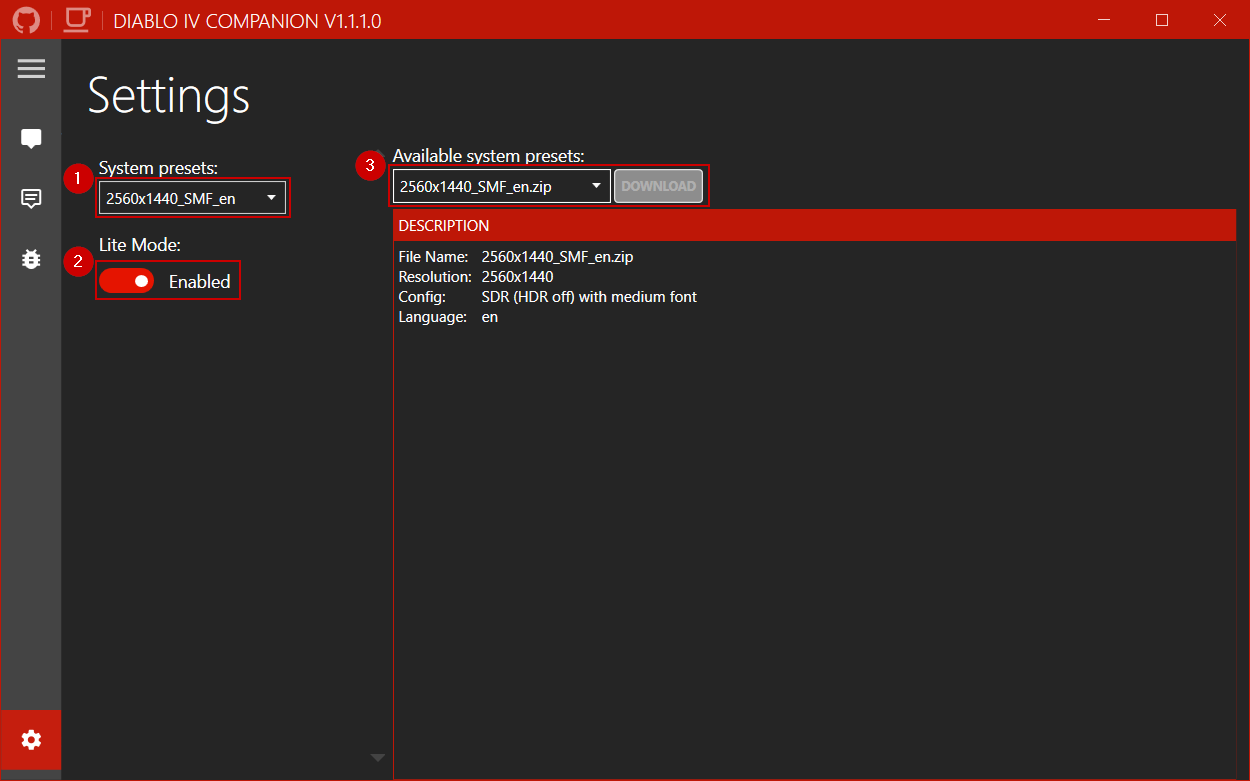This screenshot has width=1250, height=781.
Task: Open the hamburger navigation menu
Action: pos(31,68)
